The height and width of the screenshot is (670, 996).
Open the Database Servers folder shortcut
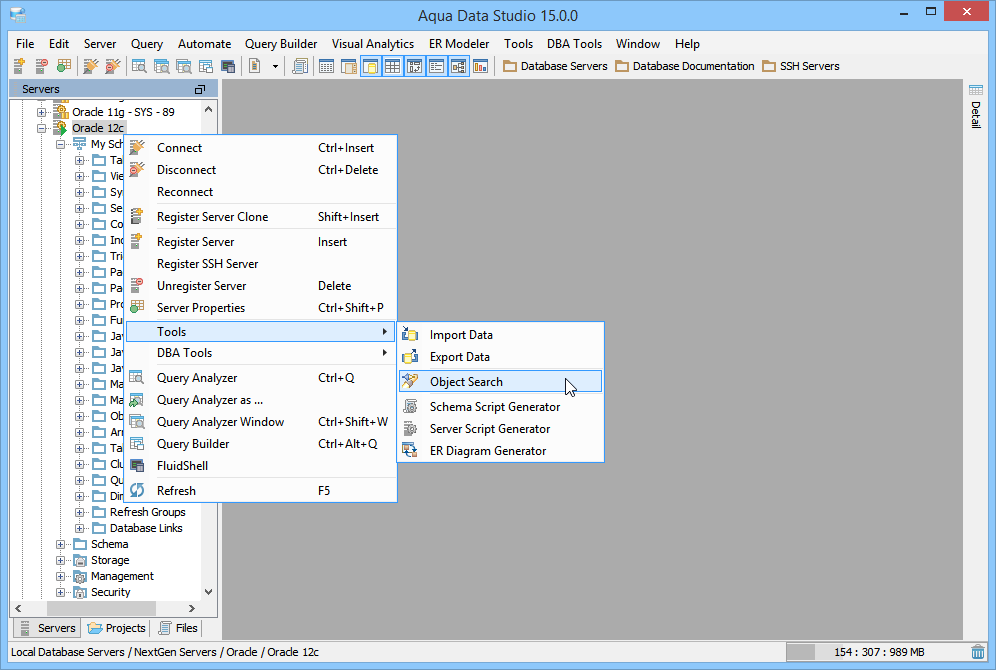point(555,66)
